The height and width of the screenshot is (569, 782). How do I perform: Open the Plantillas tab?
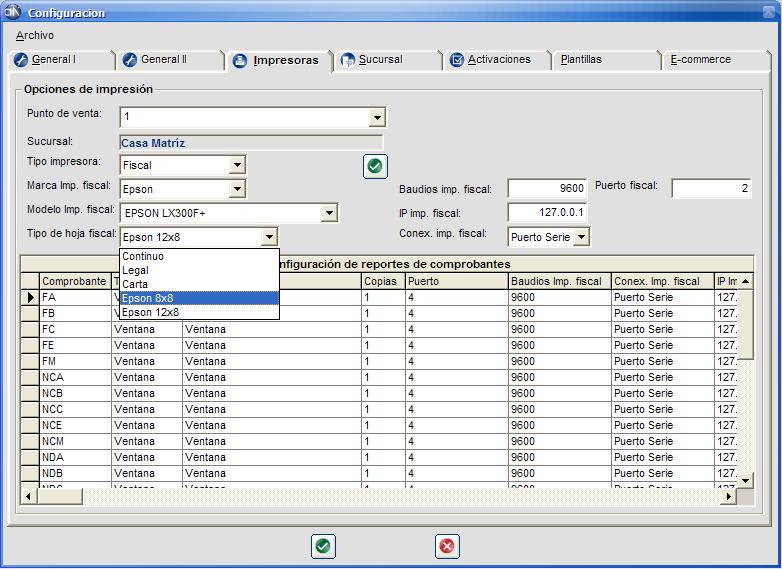(x=606, y=60)
